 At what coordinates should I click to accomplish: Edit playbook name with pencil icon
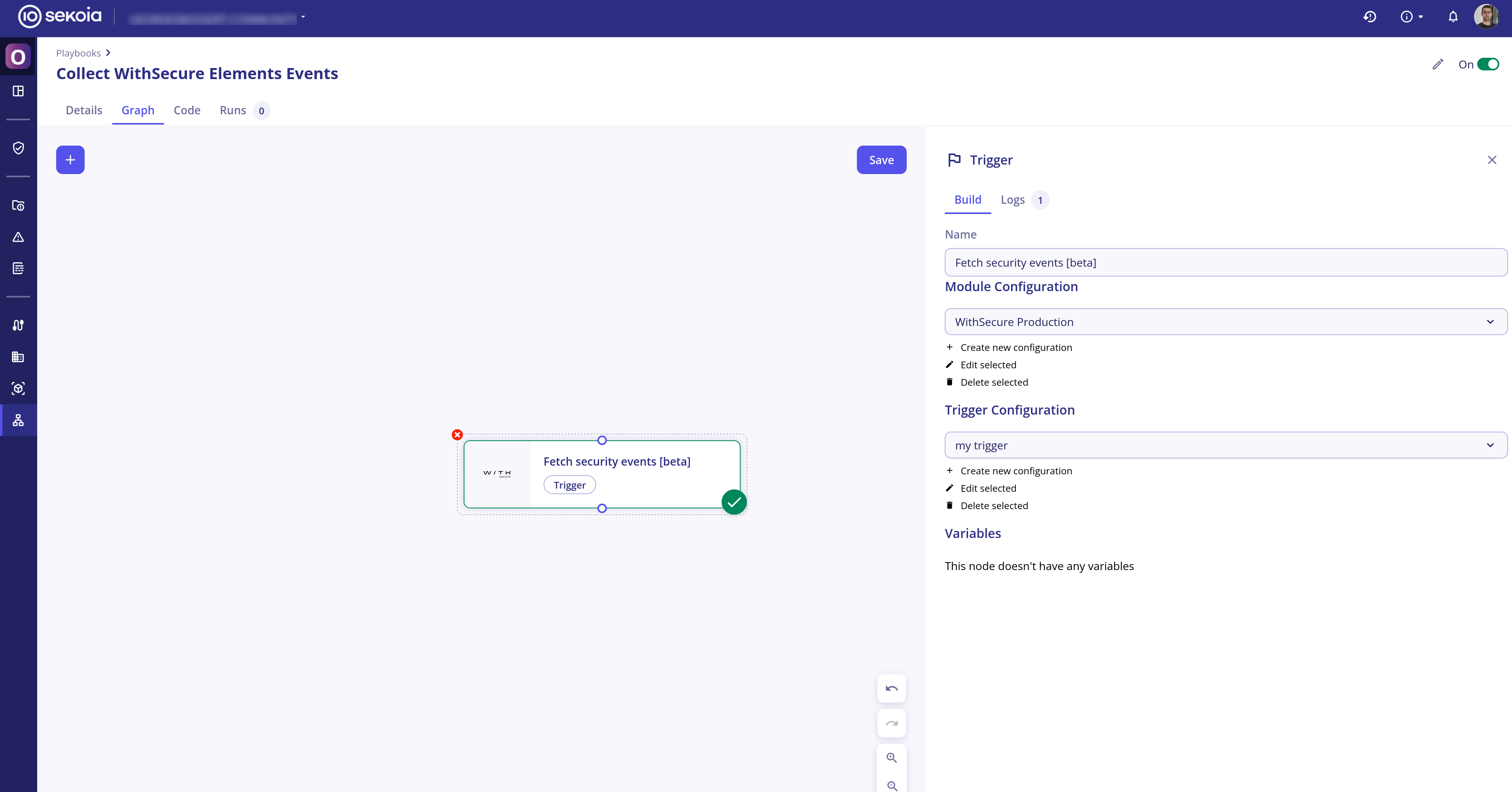coord(1438,64)
